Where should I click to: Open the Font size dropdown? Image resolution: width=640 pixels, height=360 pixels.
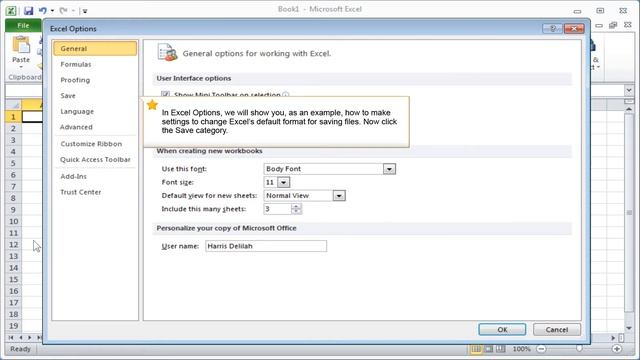283,182
